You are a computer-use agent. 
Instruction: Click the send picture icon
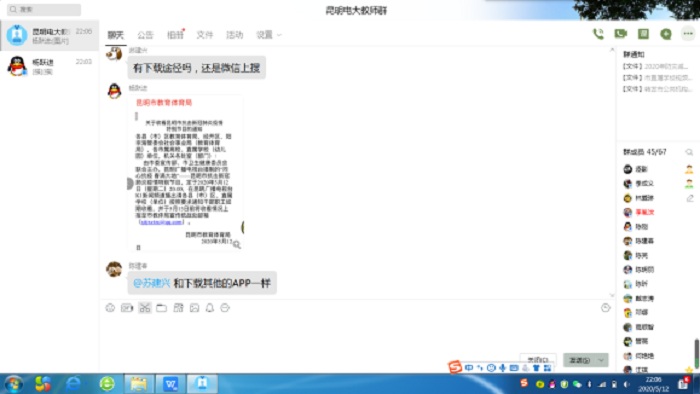point(194,308)
